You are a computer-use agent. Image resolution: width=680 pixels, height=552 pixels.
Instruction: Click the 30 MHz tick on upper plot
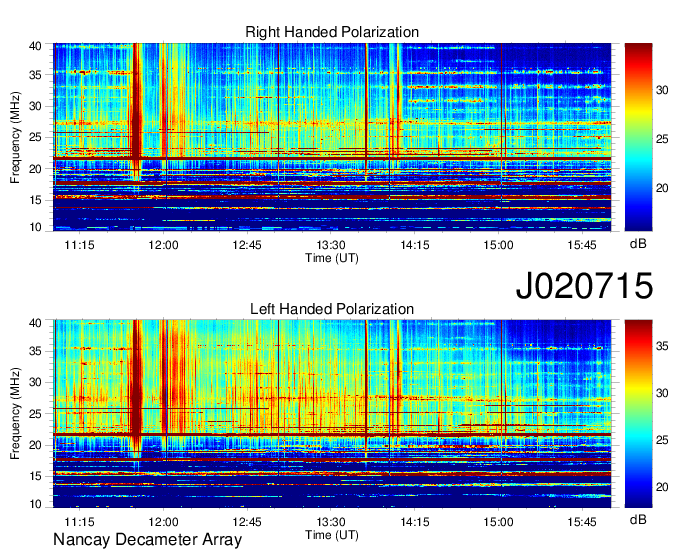36,106
